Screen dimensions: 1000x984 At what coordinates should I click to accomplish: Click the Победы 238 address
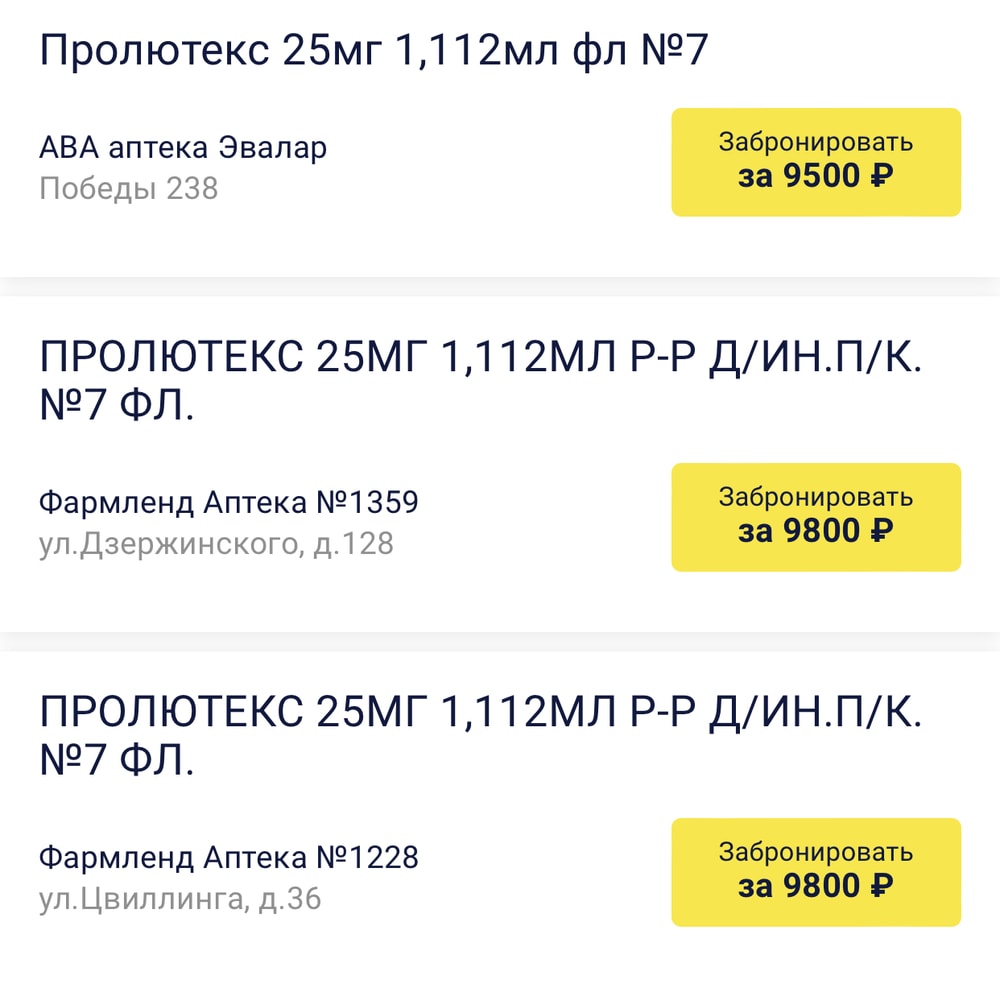[128, 189]
